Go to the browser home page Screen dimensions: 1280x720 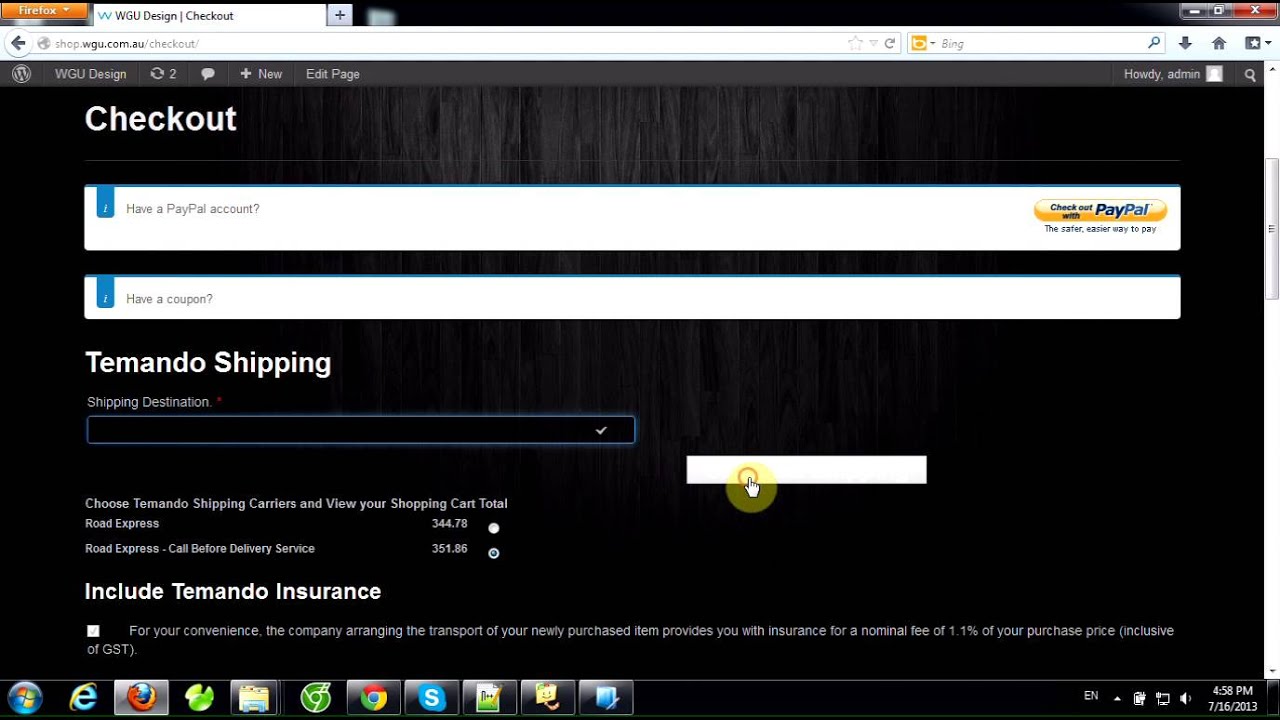pos(1218,44)
